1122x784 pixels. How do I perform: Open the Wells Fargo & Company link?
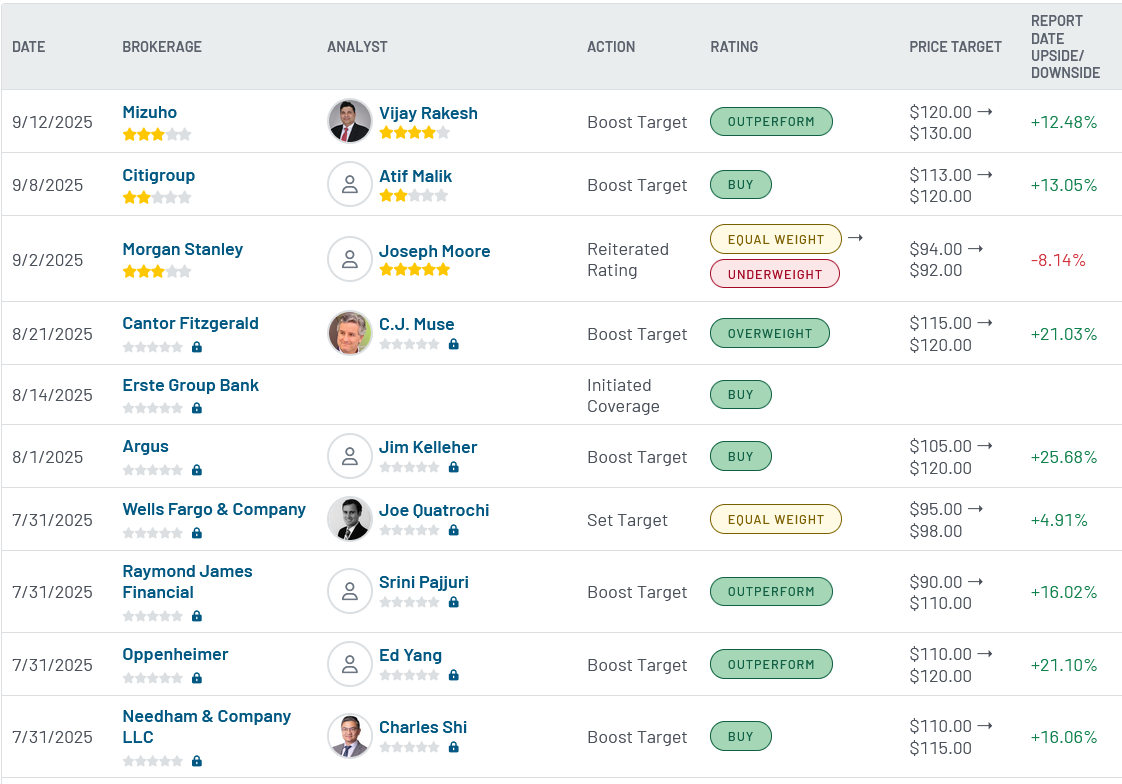point(214,509)
